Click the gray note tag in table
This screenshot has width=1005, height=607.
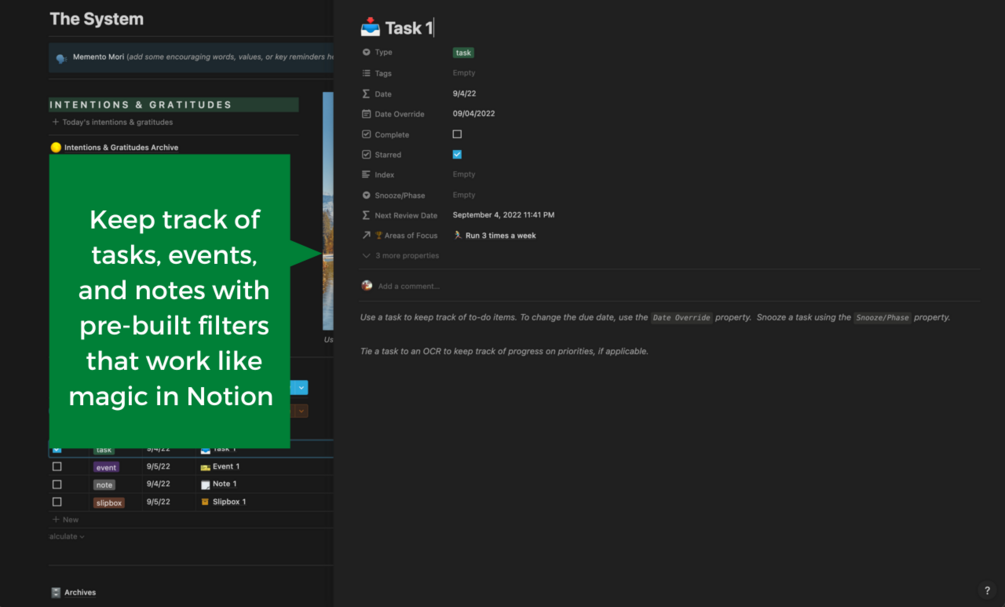point(104,485)
